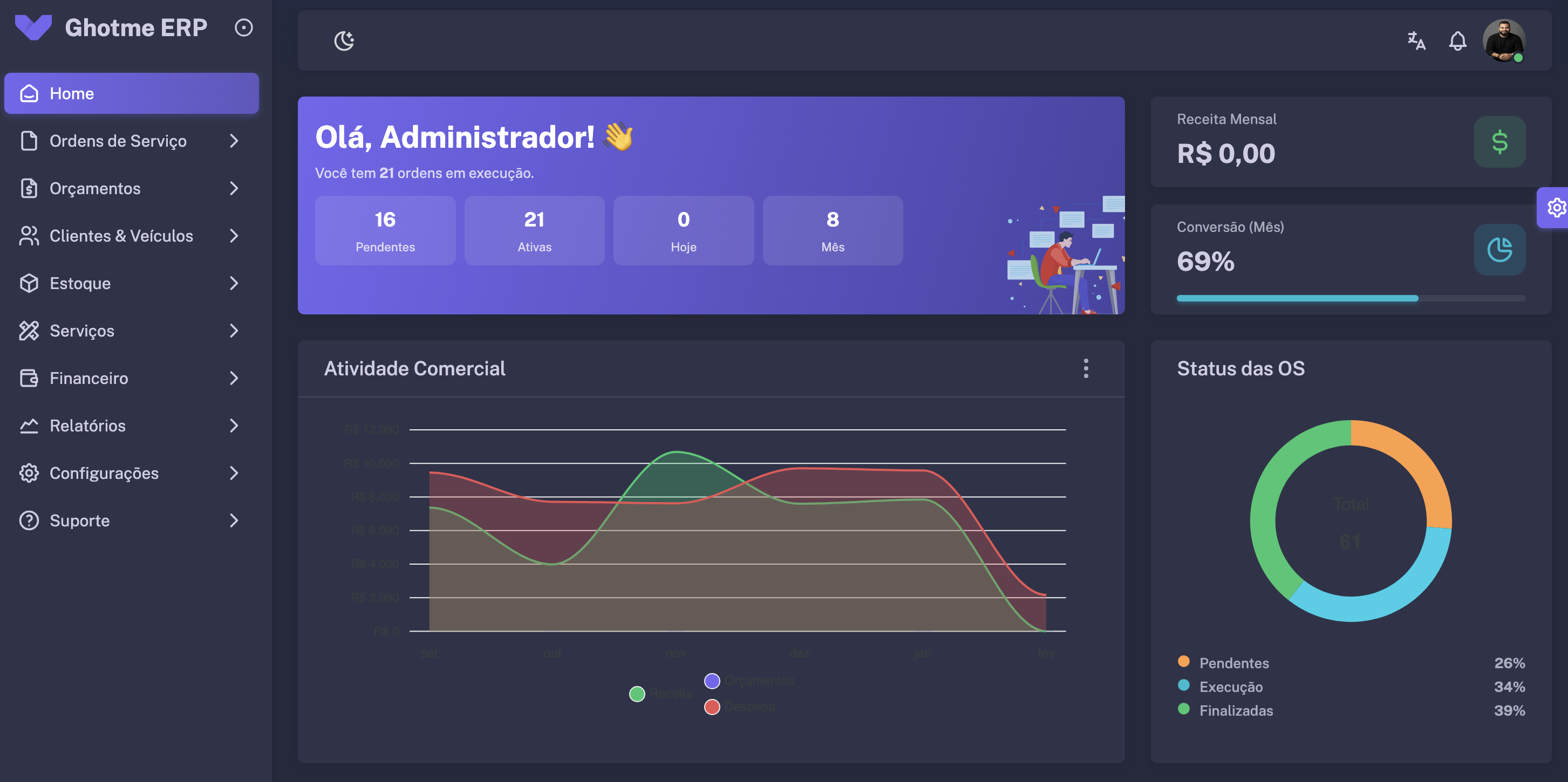Toggle the Orçamentos series in the chart legend
The width and height of the screenshot is (1568, 782).
pyautogui.click(x=712, y=681)
